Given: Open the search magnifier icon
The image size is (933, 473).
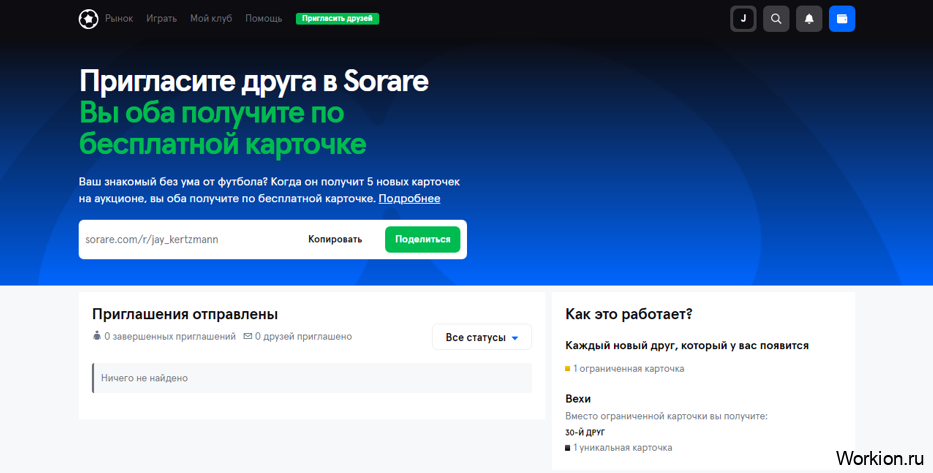Looking at the screenshot, I should tap(776, 19).
